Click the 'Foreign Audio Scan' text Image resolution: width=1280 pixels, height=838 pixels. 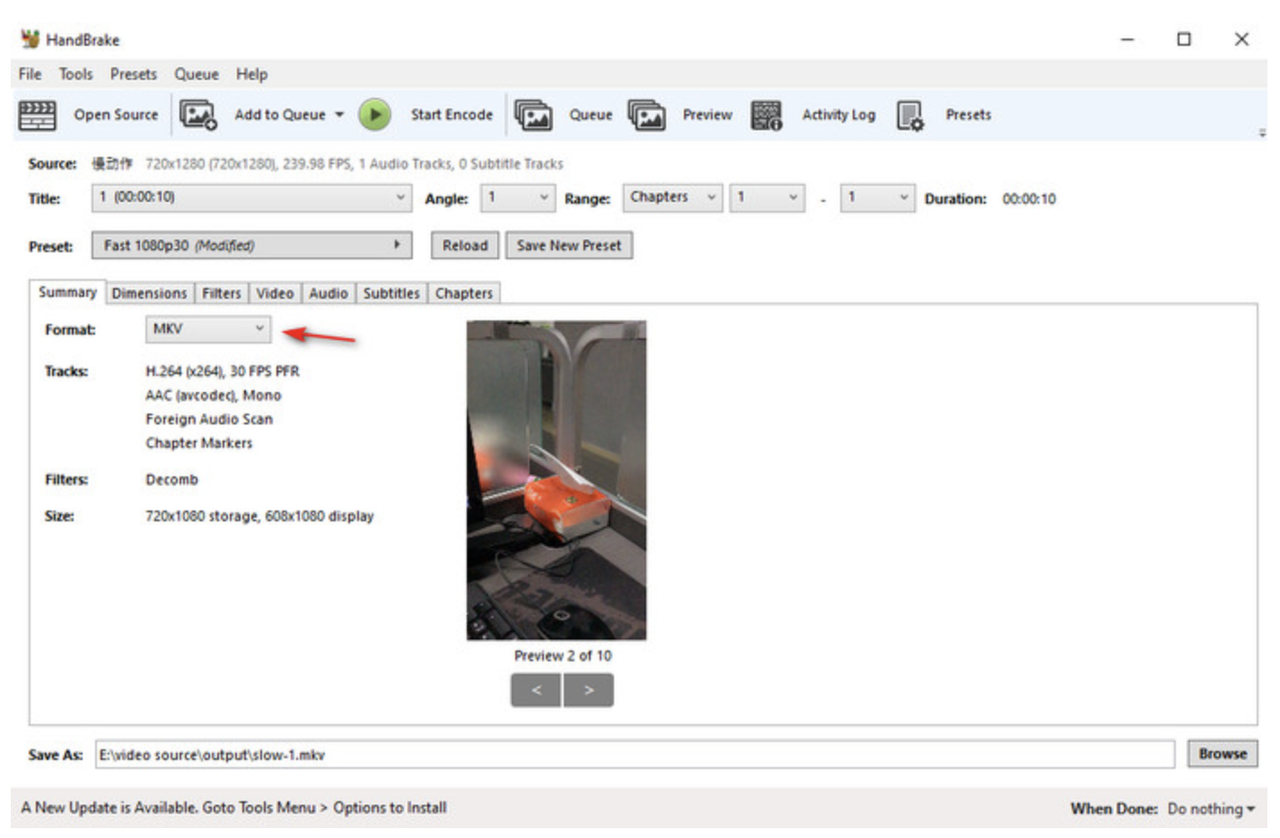pyautogui.click(x=209, y=419)
